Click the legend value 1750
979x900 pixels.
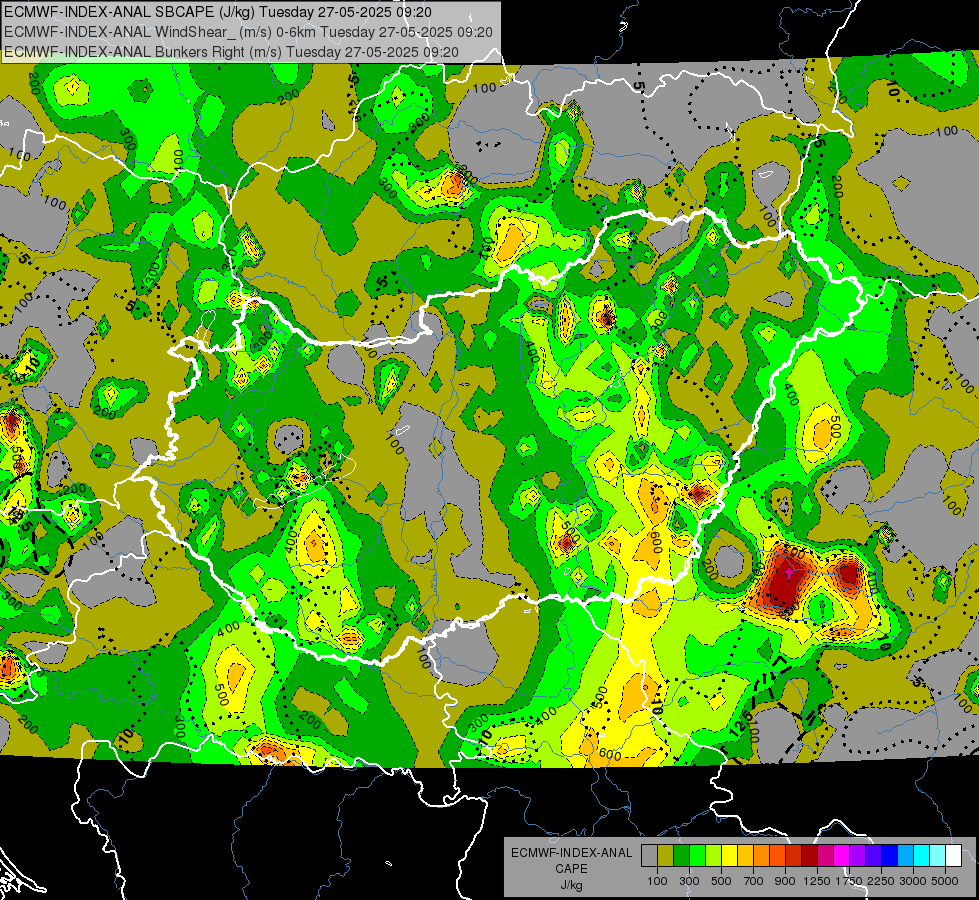pos(849,881)
